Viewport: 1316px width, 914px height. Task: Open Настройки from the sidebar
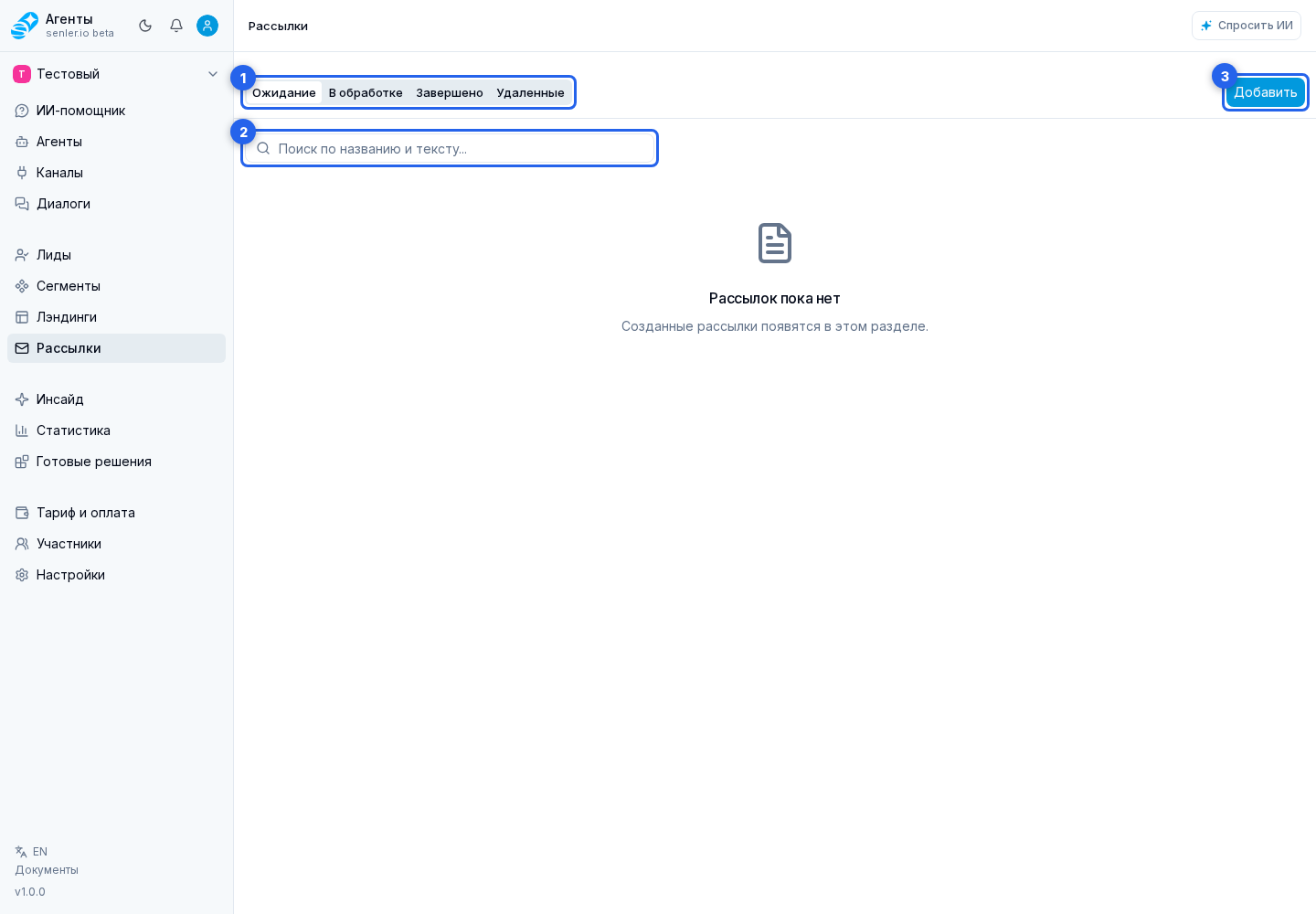coord(116,575)
